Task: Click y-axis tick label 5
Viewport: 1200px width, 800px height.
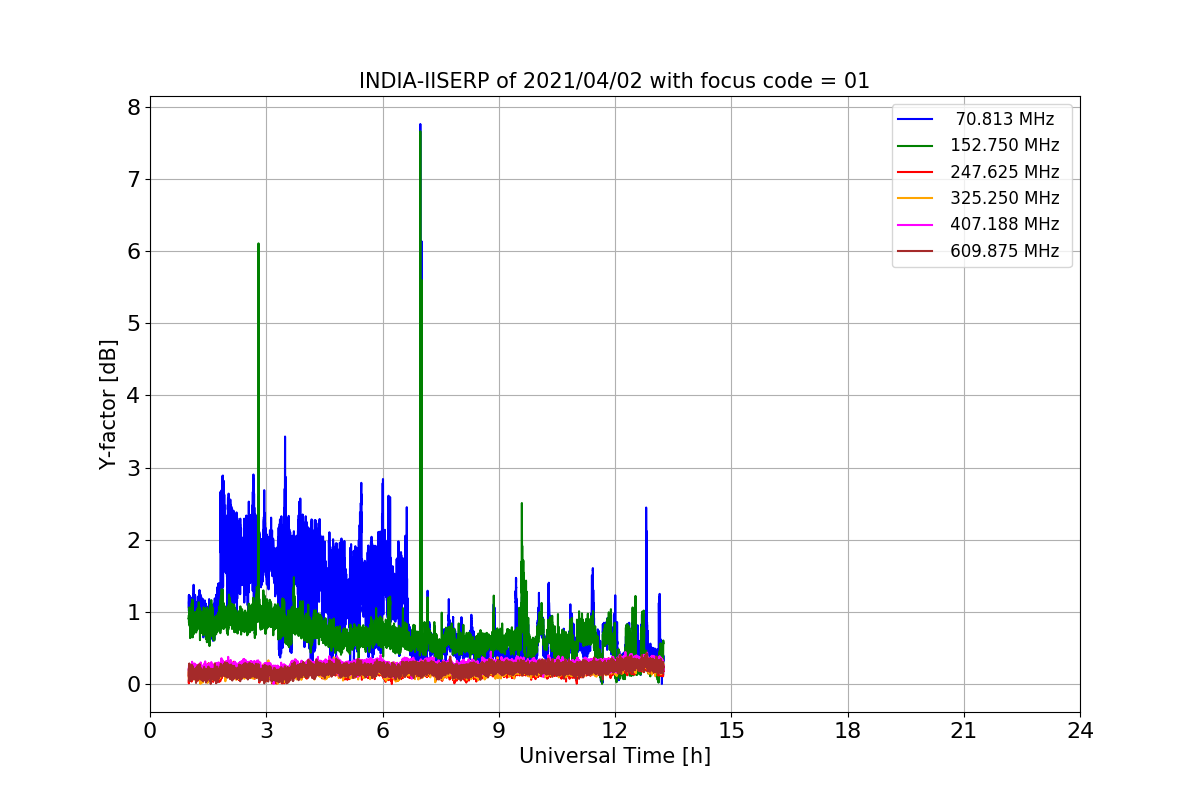Action: coord(135,323)
